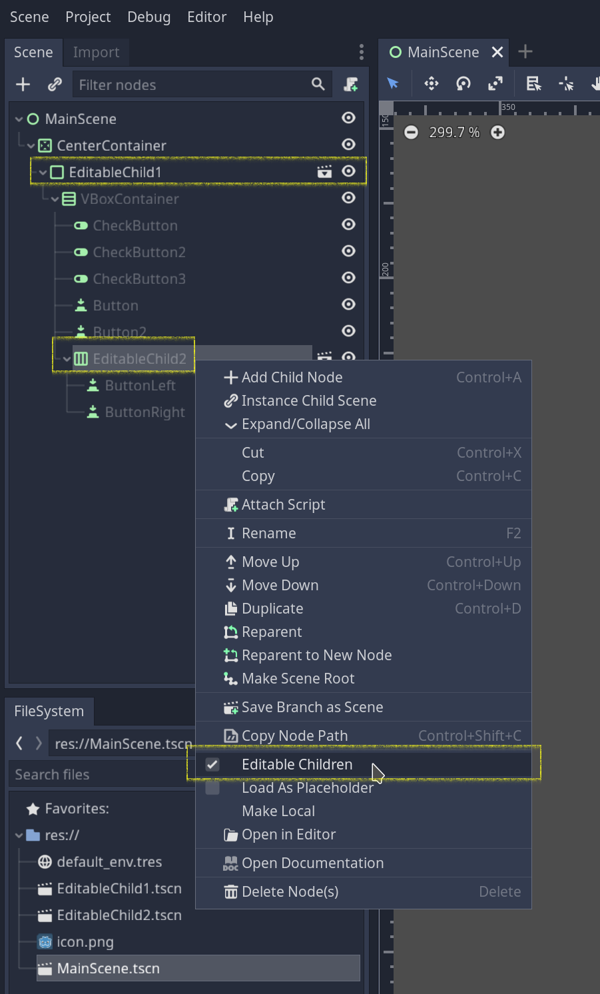Click the Select Mode arrow tool
This screenshot has width=600, height=994.
pyautogui.click(x=393, y=84)
